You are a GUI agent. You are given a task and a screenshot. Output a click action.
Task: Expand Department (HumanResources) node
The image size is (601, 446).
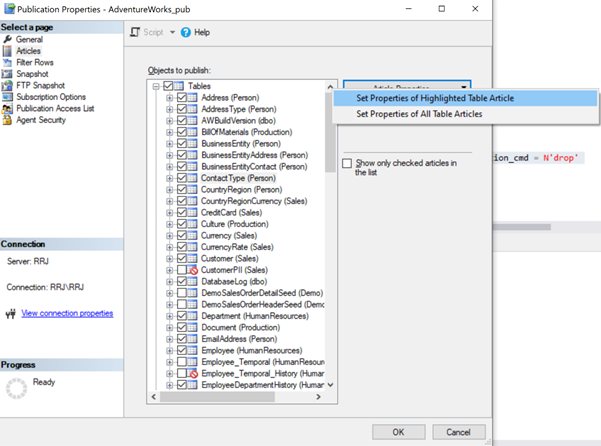[x=169, y=316]
